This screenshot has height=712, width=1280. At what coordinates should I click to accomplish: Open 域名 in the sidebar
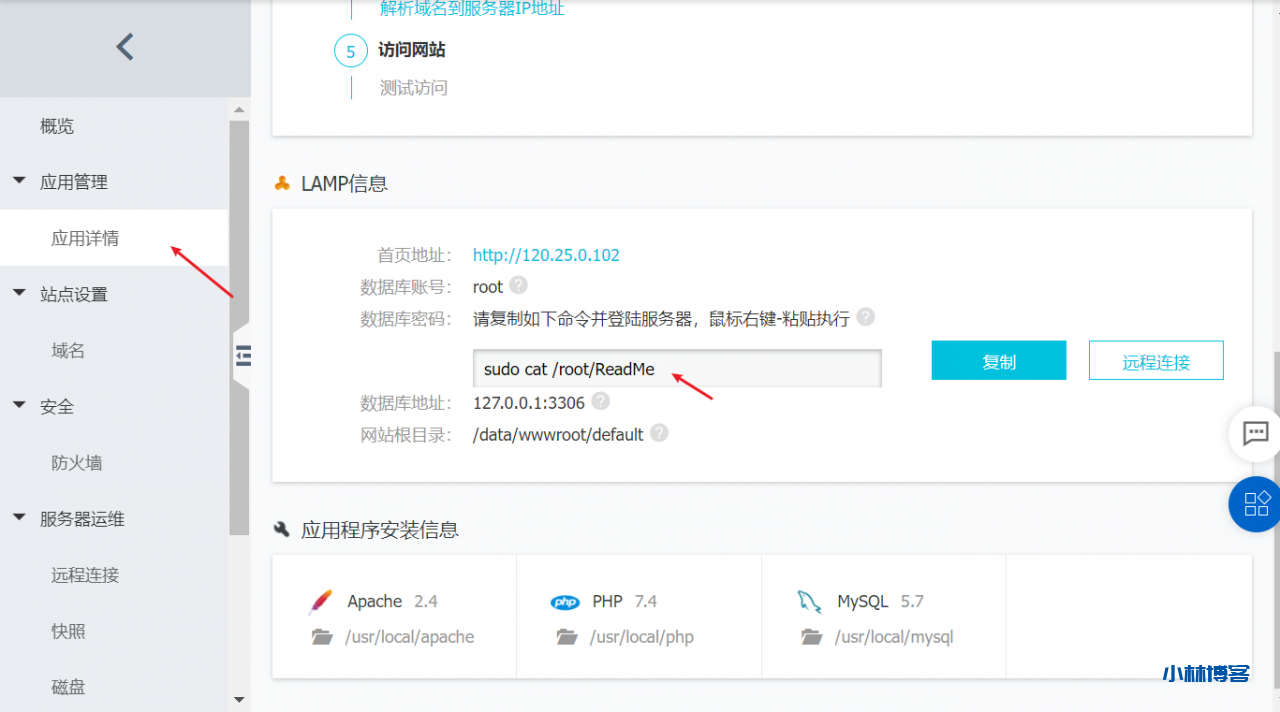(x=68, y=350)
